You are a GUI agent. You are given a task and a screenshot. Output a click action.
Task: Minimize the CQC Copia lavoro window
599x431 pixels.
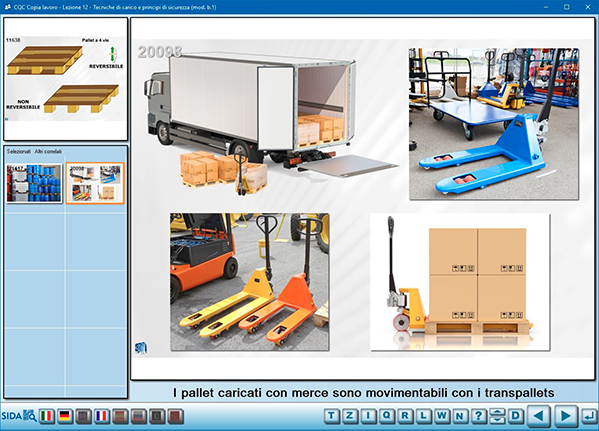pos(546,7)
